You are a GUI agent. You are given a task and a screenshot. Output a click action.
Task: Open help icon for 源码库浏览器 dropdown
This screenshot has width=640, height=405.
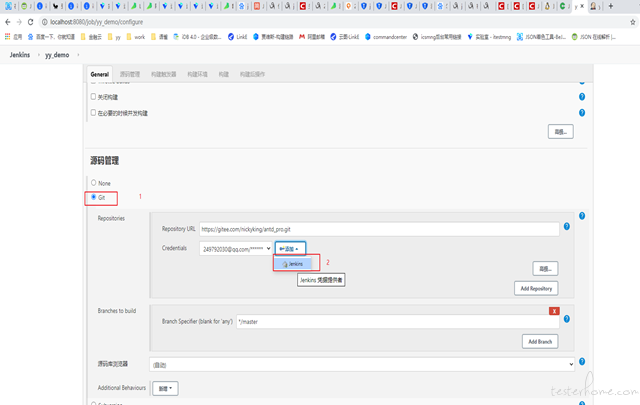coord(582,361)
